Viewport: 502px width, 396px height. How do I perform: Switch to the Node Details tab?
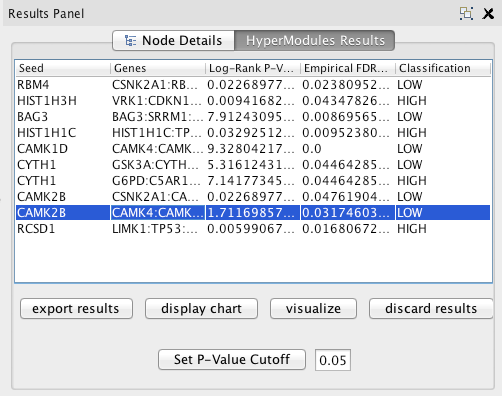coord(174,41)
